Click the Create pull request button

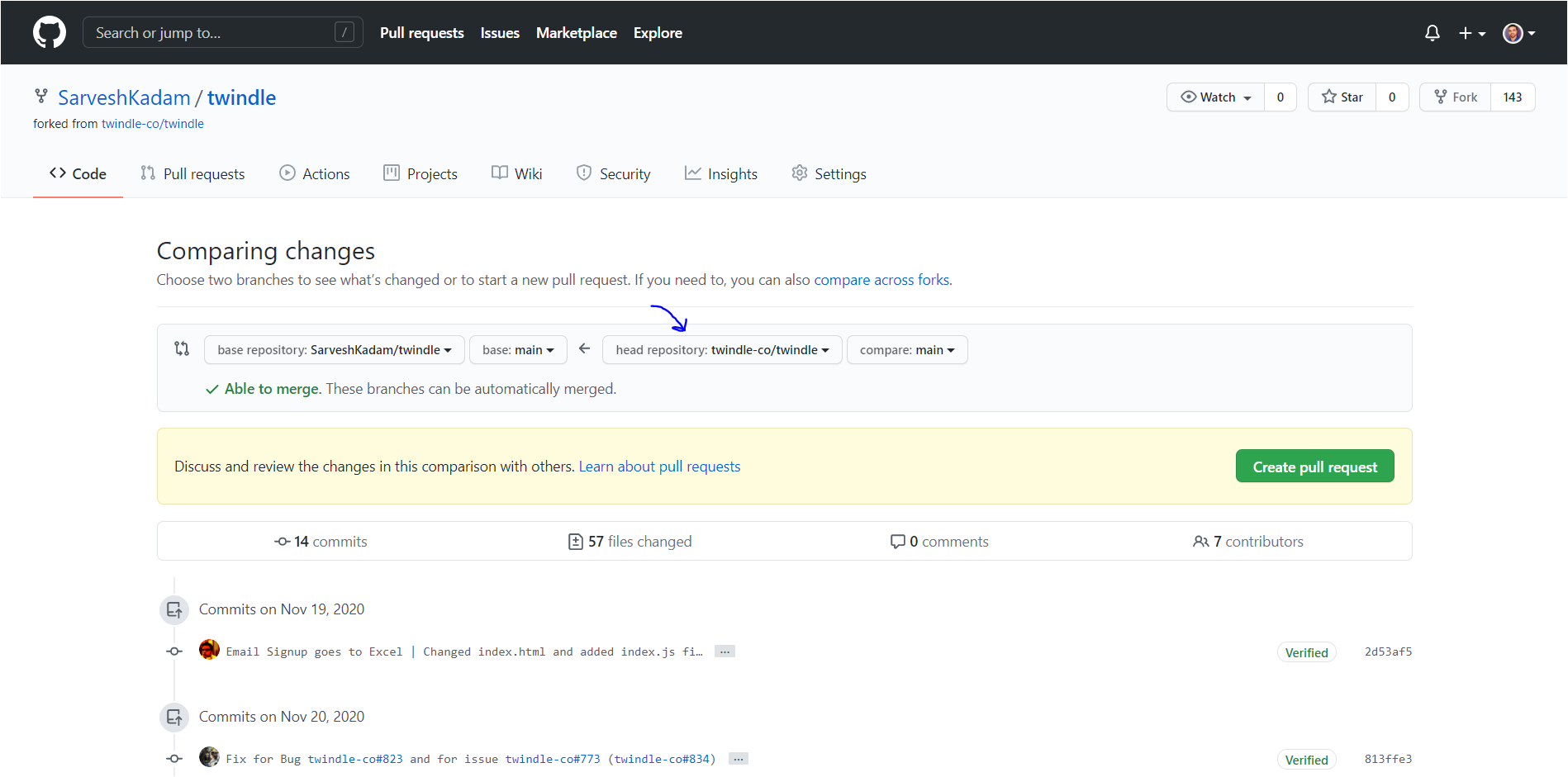tap(1315, 467)
